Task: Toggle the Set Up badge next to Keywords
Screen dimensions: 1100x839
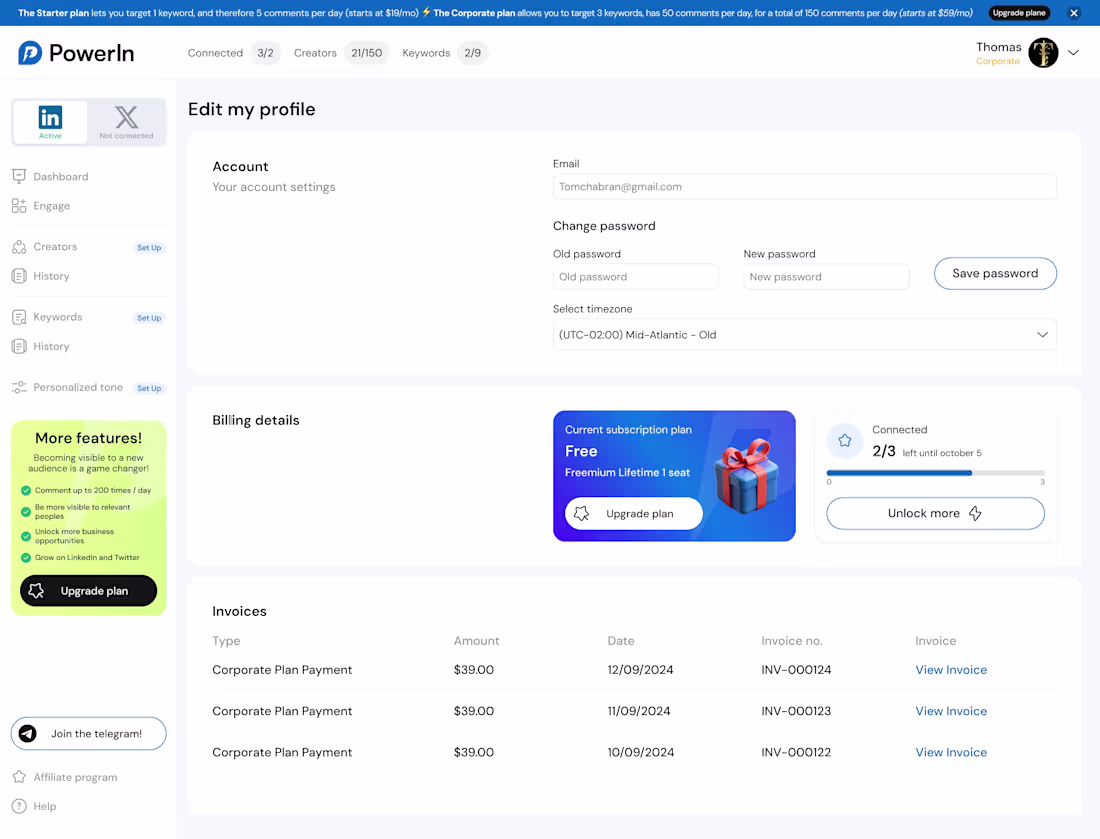Action: [x=149, y=317]
